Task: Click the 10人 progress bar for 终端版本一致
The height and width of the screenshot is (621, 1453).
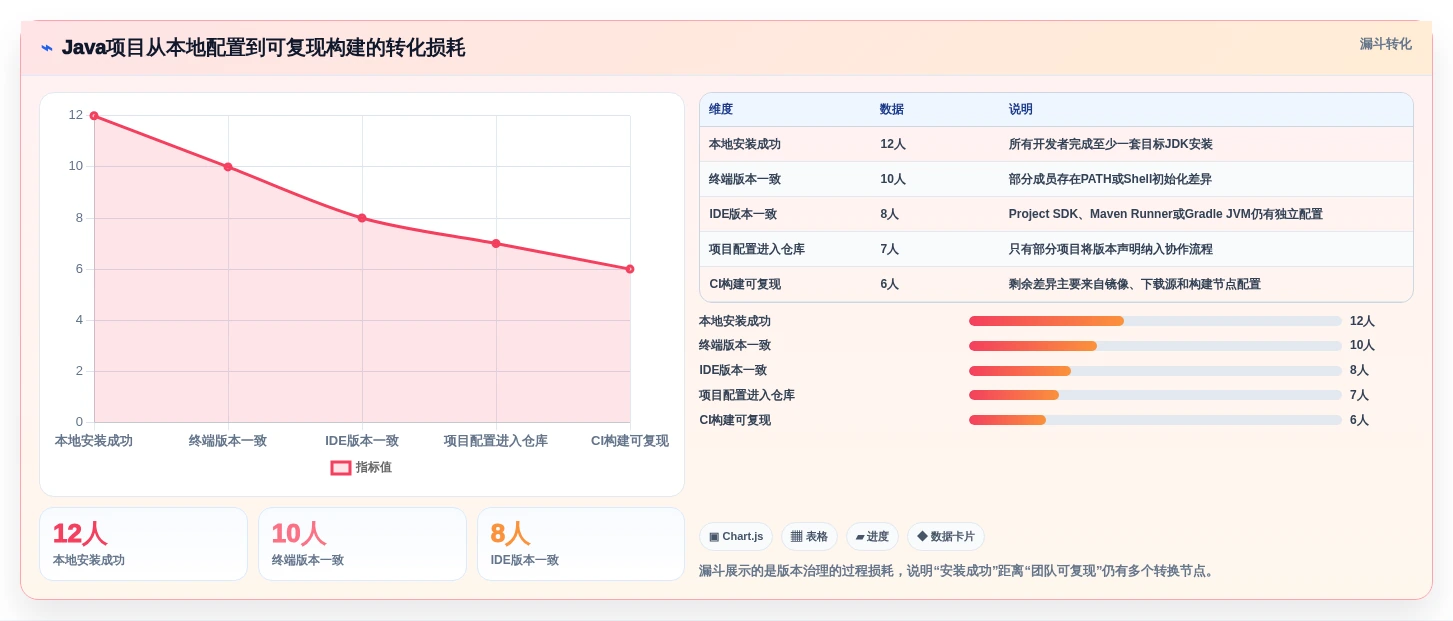Action: (x=1155, y=346)
